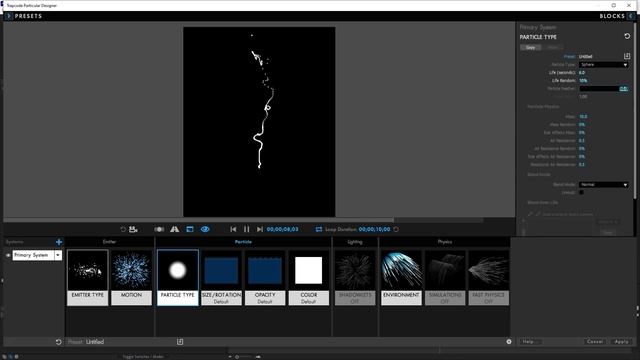Open the Shadowlets block
The height and width of the screenshot is (360, 640).
click(x=355, y=278)
